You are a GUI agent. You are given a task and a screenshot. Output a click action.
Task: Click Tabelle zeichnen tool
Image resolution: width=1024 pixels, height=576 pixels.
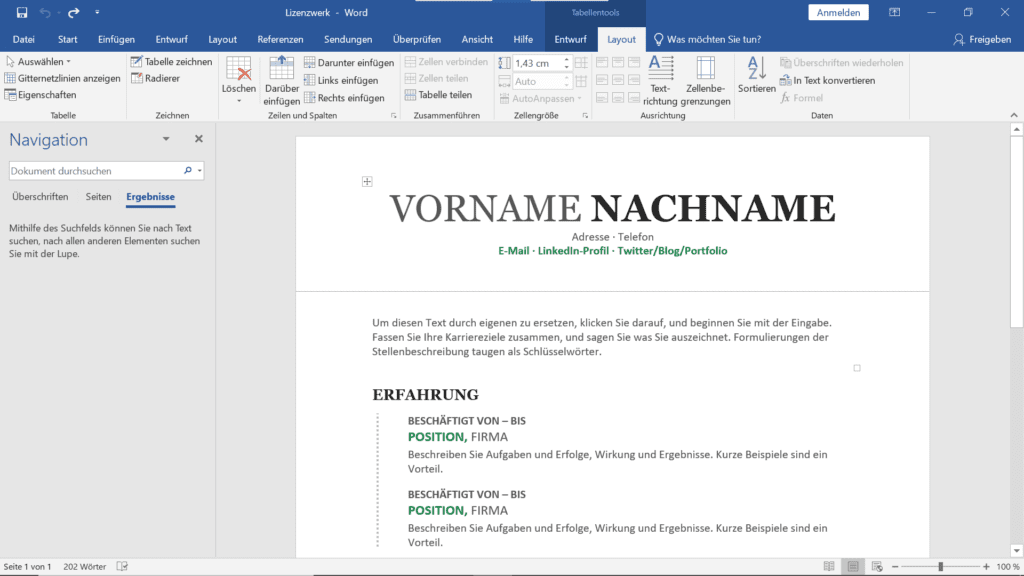pyautogui.click(x=171, y=62)
